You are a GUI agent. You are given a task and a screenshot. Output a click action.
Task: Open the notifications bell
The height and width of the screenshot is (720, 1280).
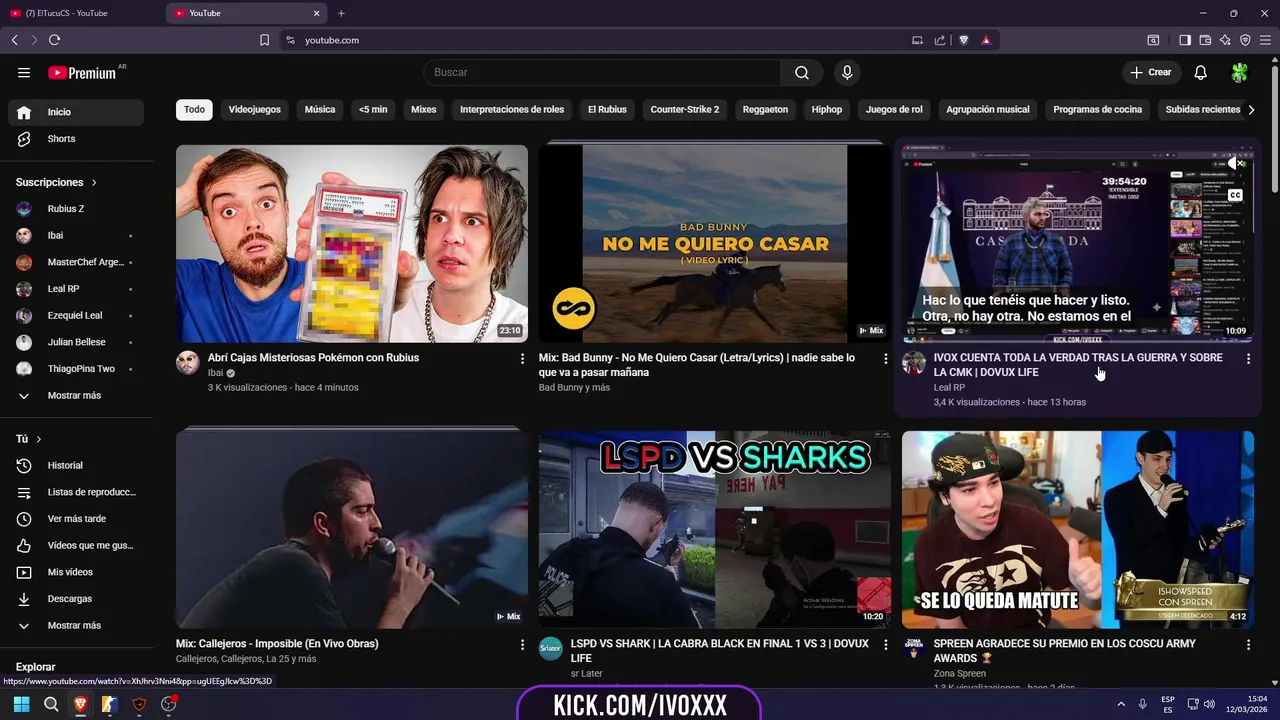click(1201, 72)
